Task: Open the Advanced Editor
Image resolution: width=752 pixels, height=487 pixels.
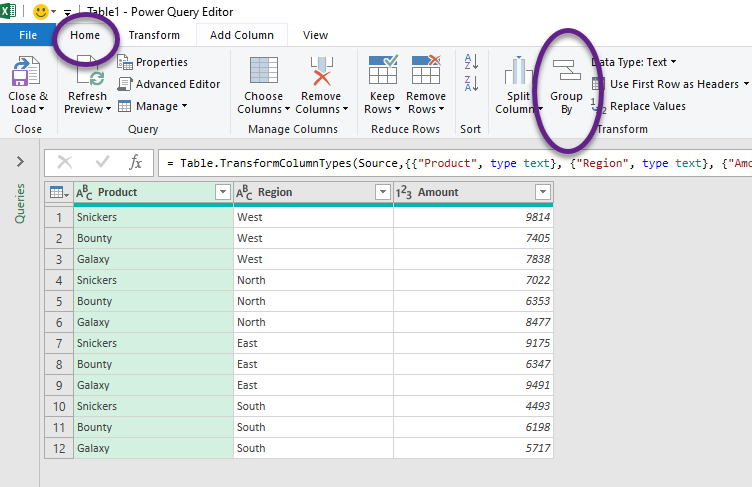Action: [x=169, y=84]
